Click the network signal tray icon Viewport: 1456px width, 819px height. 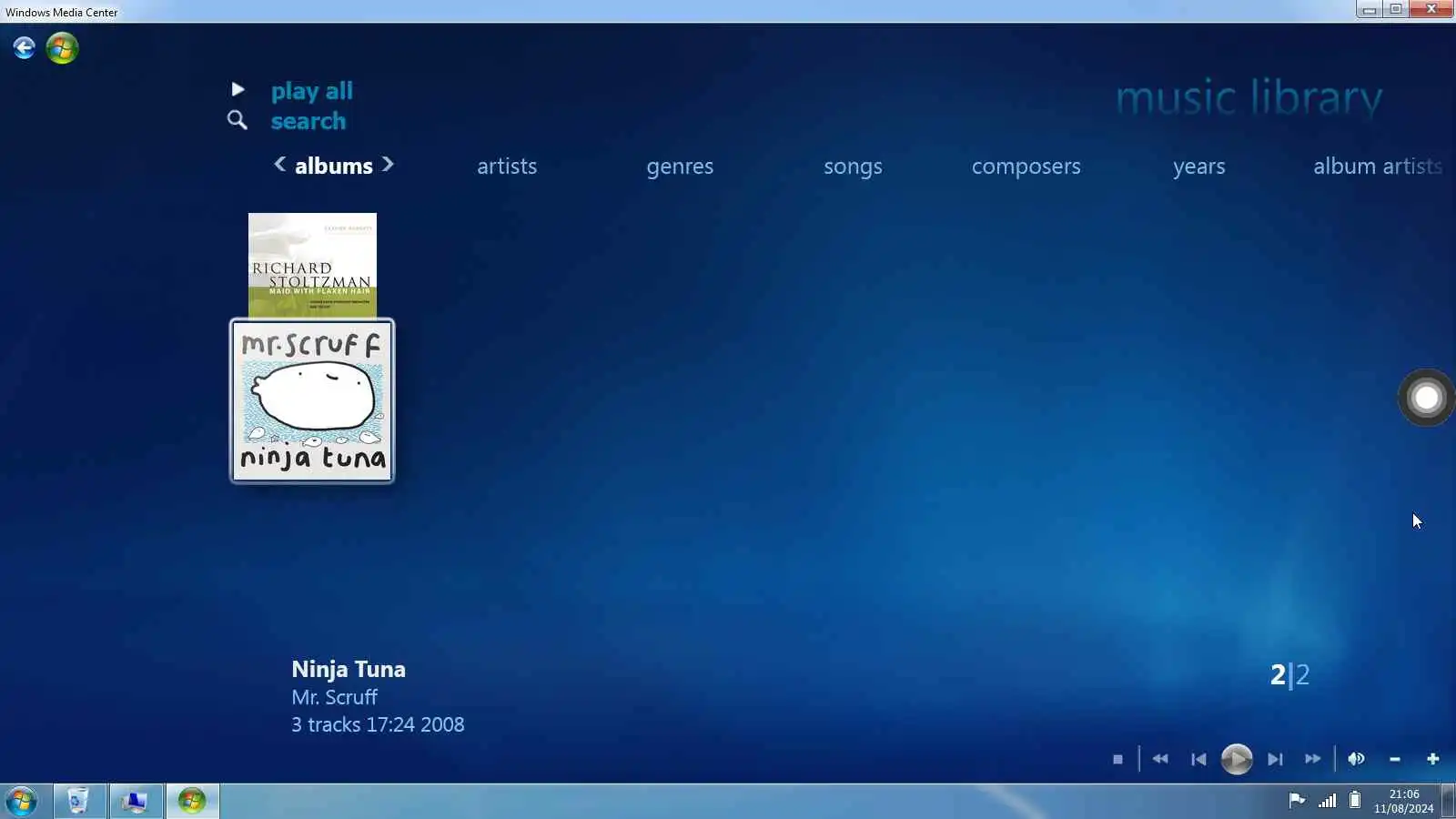pos(1328,801)
